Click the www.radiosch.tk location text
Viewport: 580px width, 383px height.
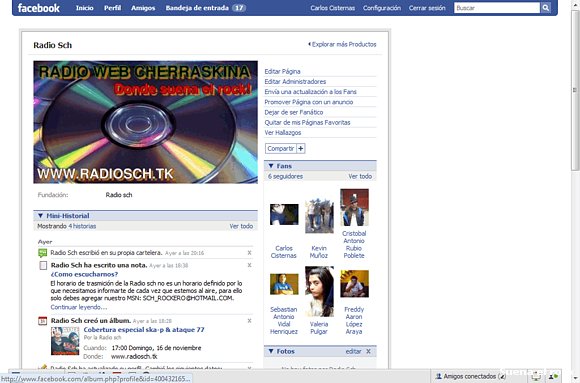point(134,356)
